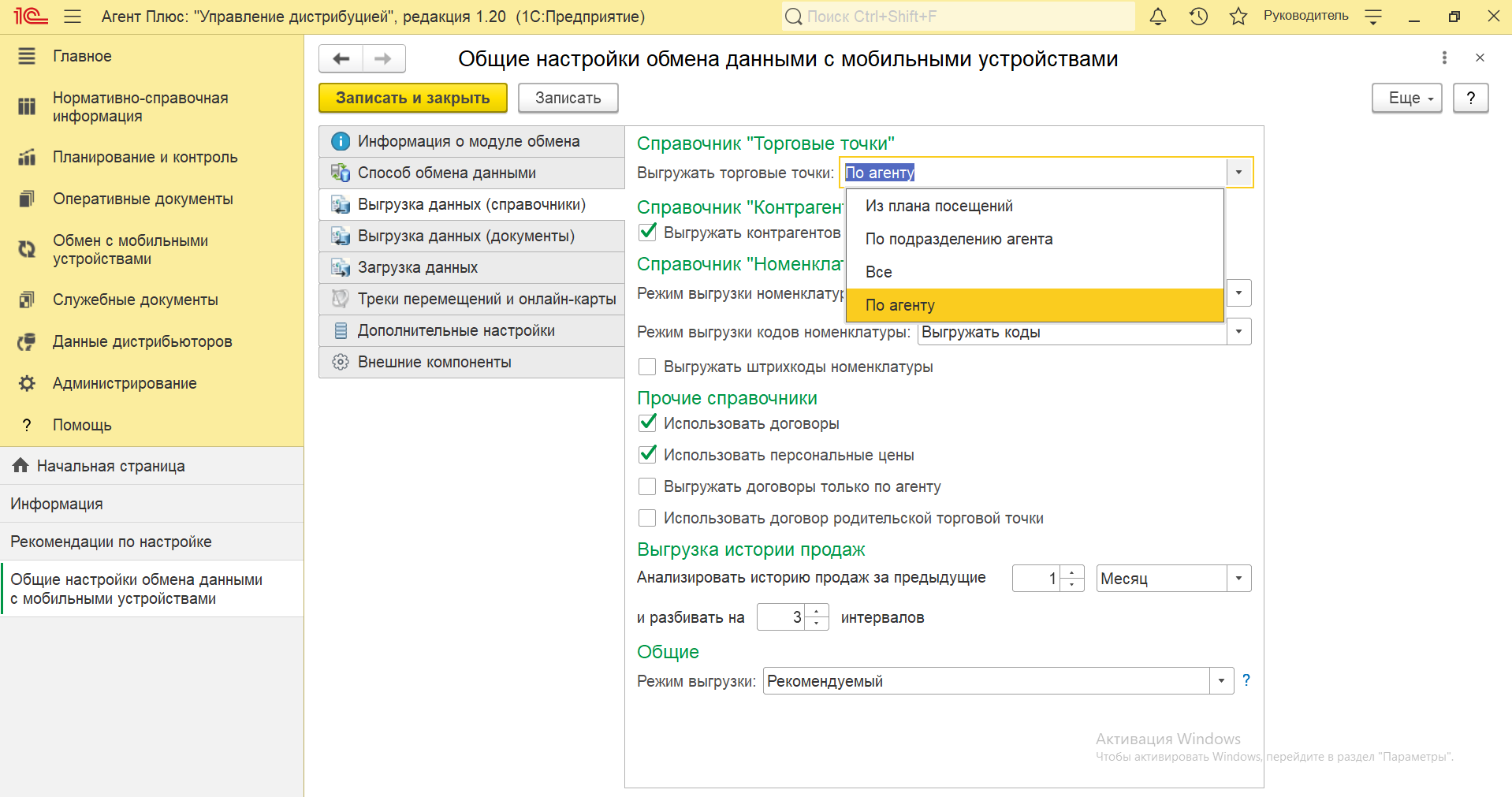
Task: Click the Оперативные документы icon
Action: pos(27,199)
